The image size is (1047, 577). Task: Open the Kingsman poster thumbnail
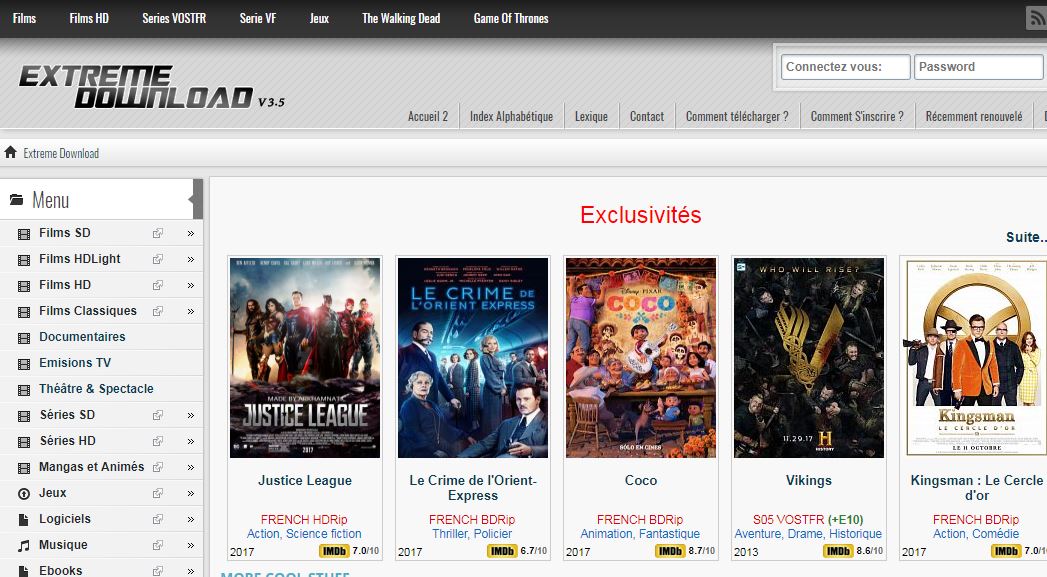[x=974, y=358]
